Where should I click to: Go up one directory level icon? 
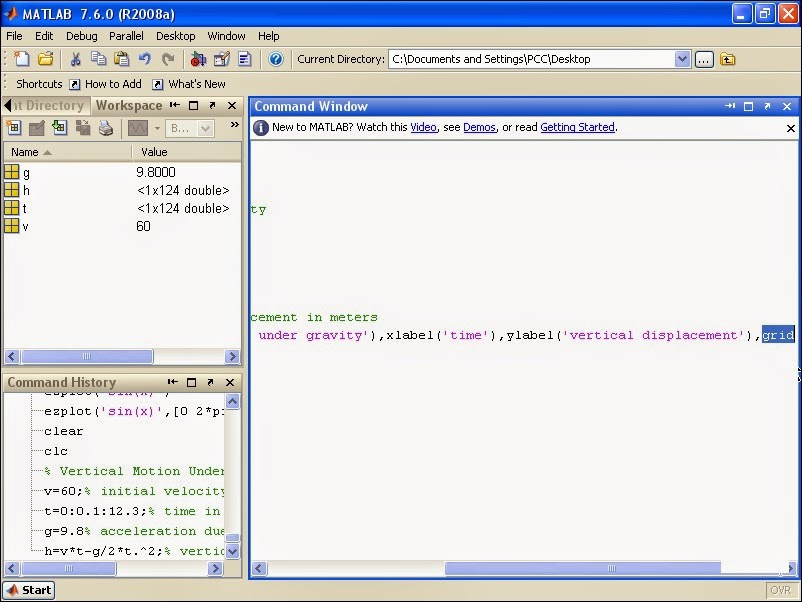[728, 59]
